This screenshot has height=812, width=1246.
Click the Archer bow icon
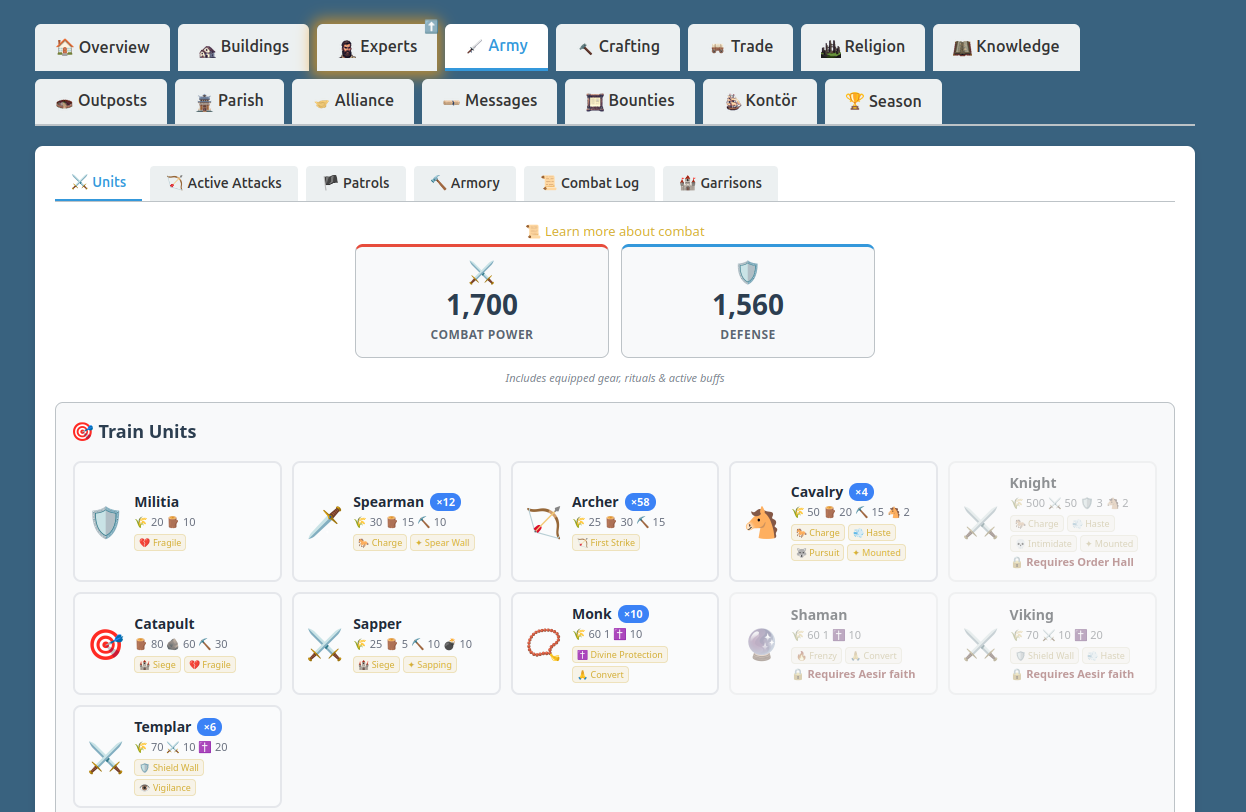pyautogui.click(x=543, y=522)
